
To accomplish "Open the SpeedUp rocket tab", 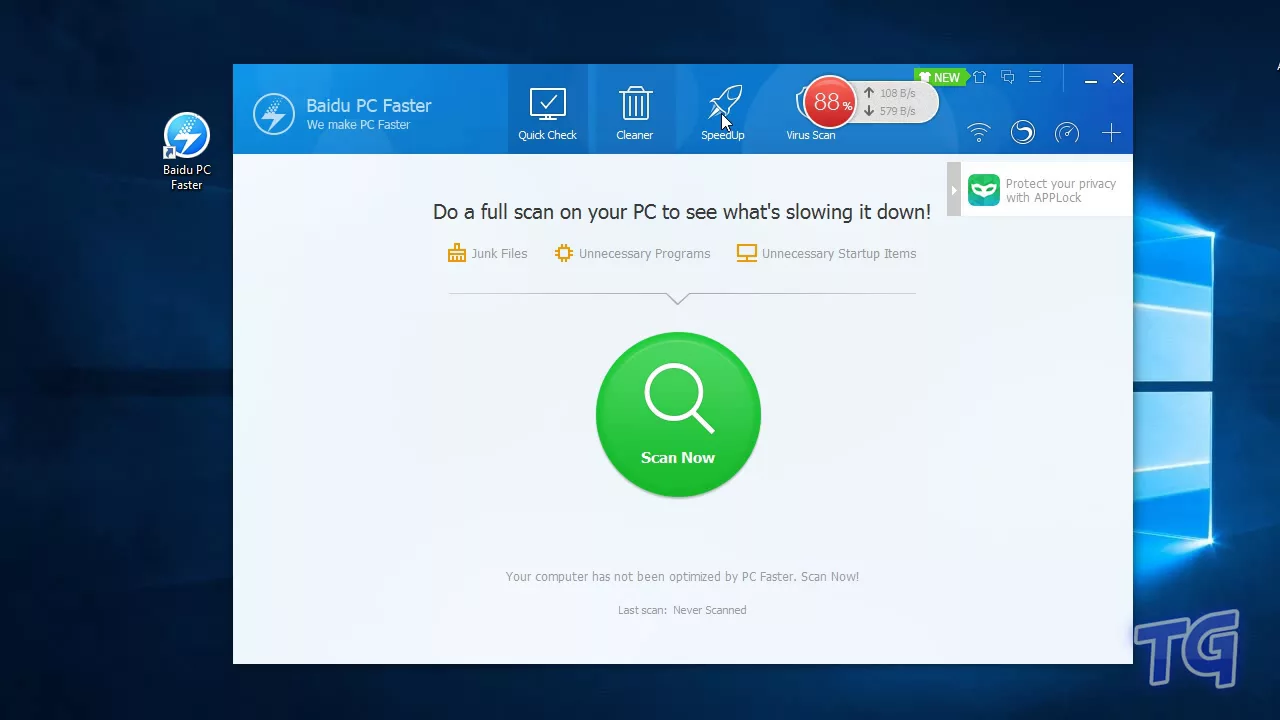I will [x=723, y=114].
